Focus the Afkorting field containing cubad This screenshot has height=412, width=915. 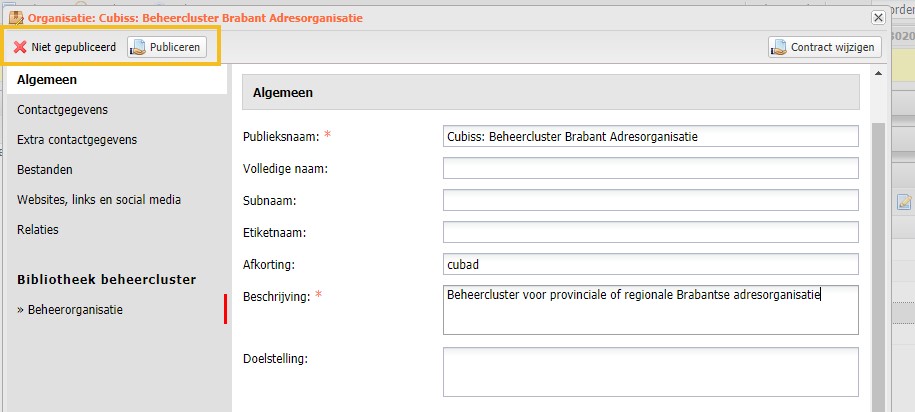[x=651, y=264]
